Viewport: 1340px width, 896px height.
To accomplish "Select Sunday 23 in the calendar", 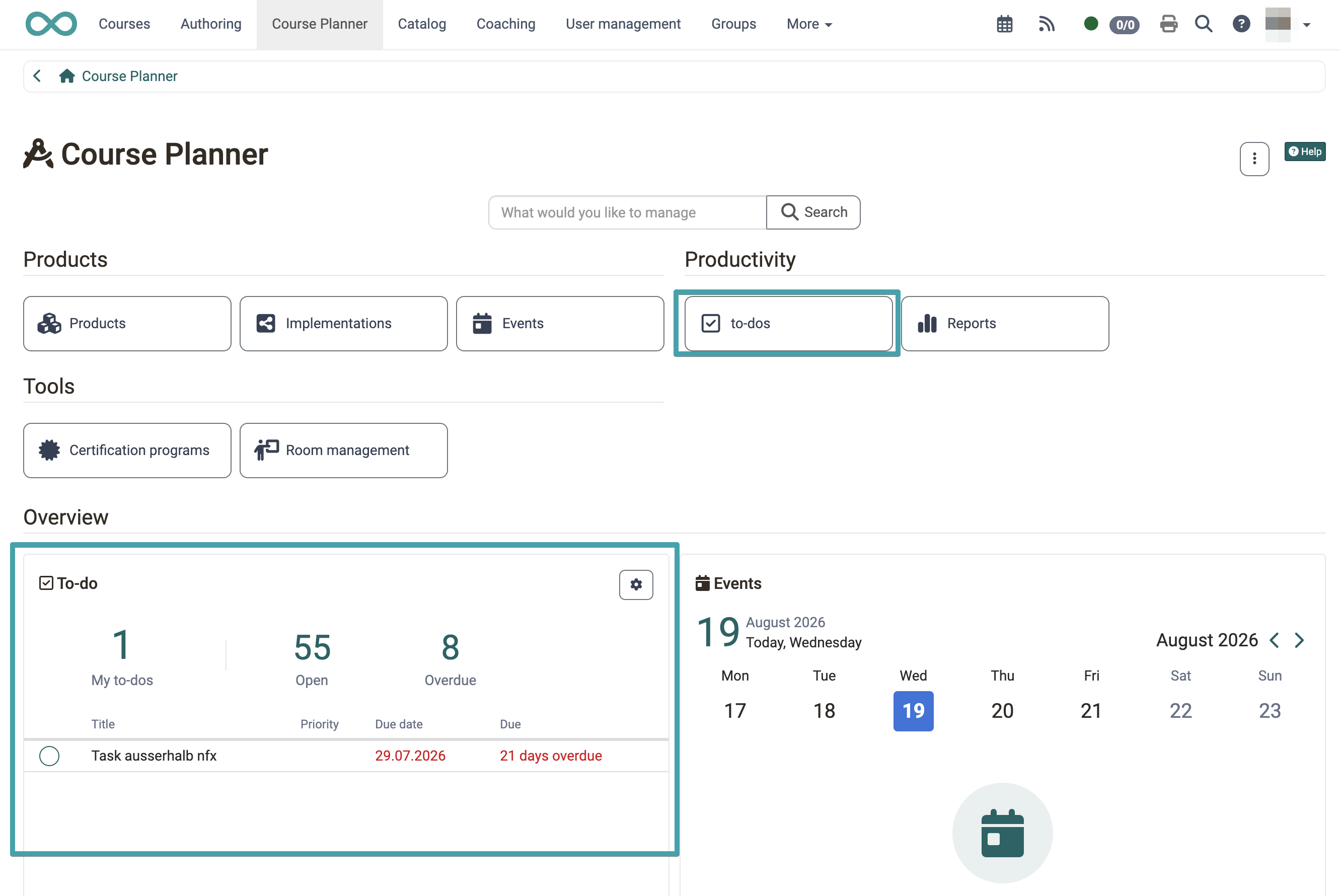I will [x=1270, y=711].
